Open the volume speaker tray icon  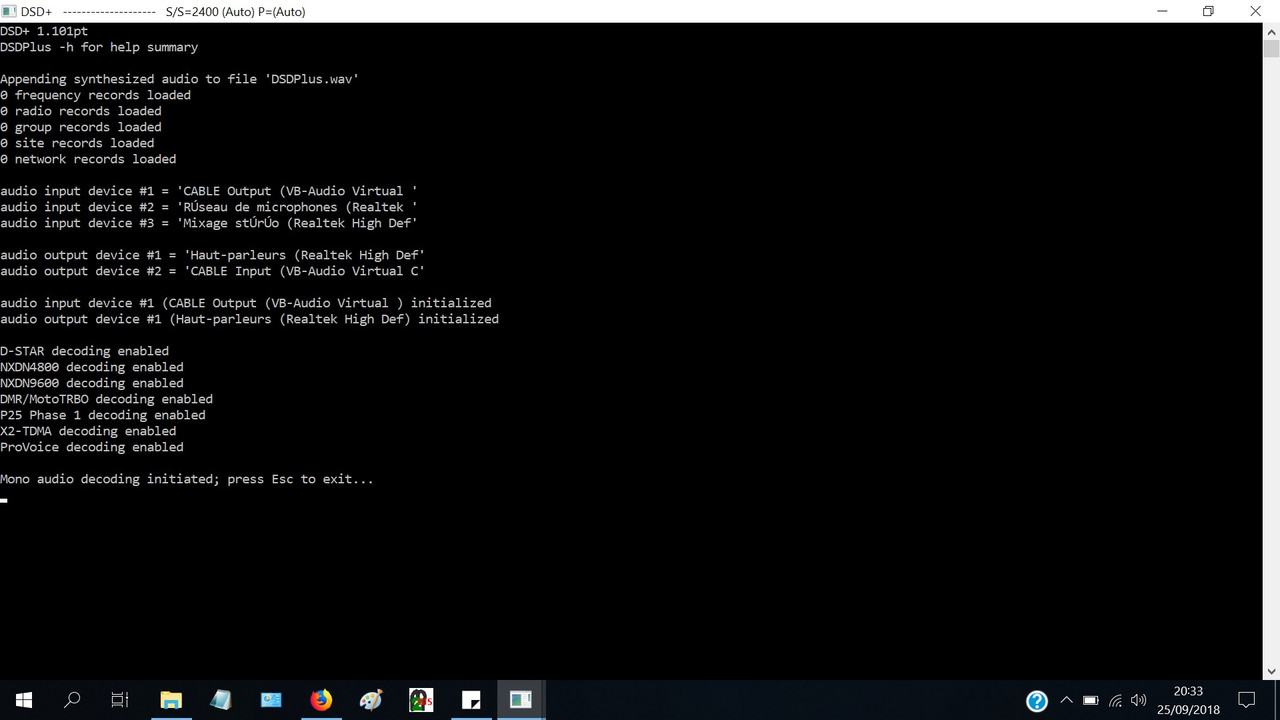[x=1138, y=700]
